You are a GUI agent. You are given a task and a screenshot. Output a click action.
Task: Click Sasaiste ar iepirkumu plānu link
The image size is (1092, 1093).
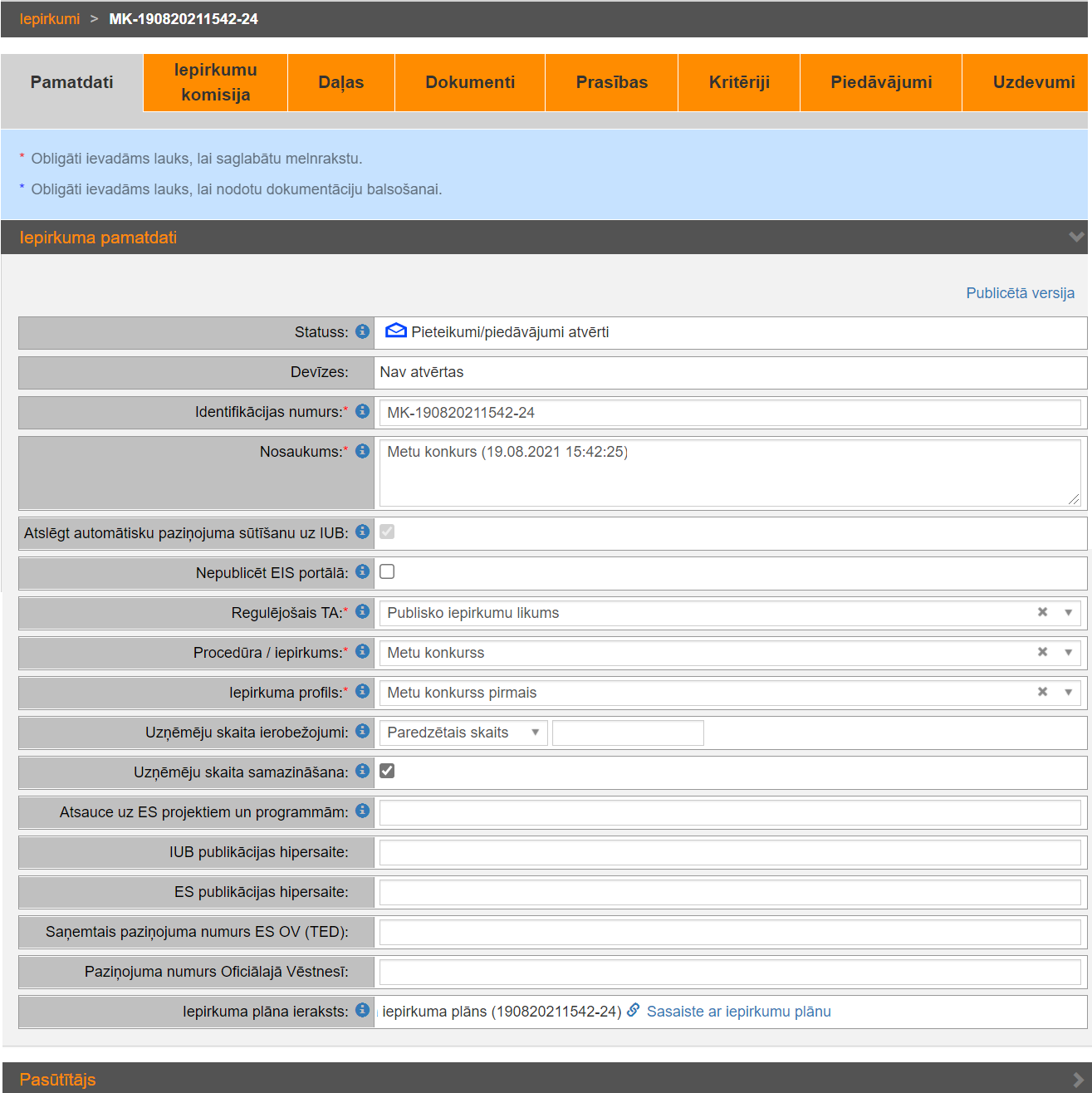click(x=738, y=1012)
